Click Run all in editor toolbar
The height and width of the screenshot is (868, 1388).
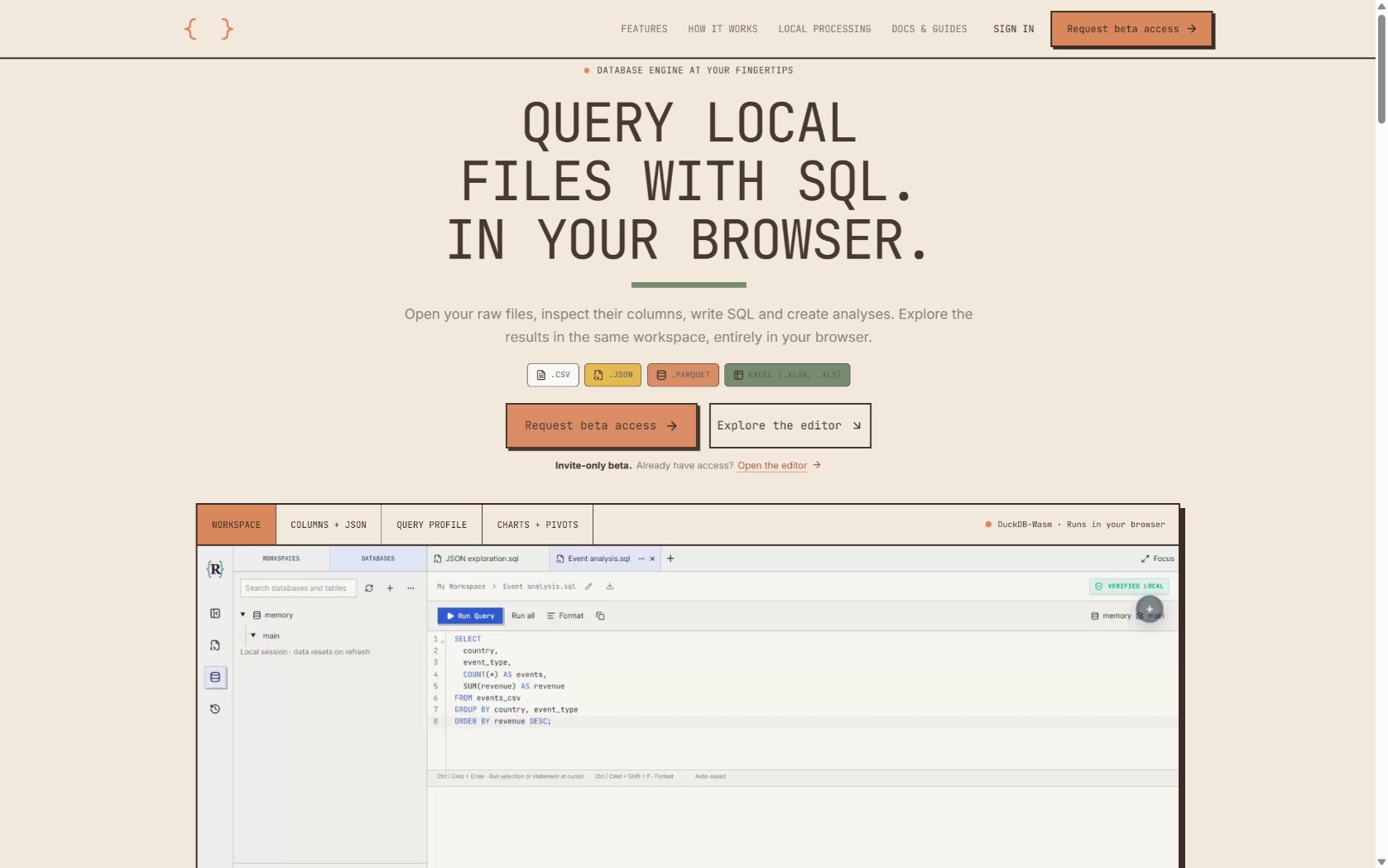tap(523, 616)
